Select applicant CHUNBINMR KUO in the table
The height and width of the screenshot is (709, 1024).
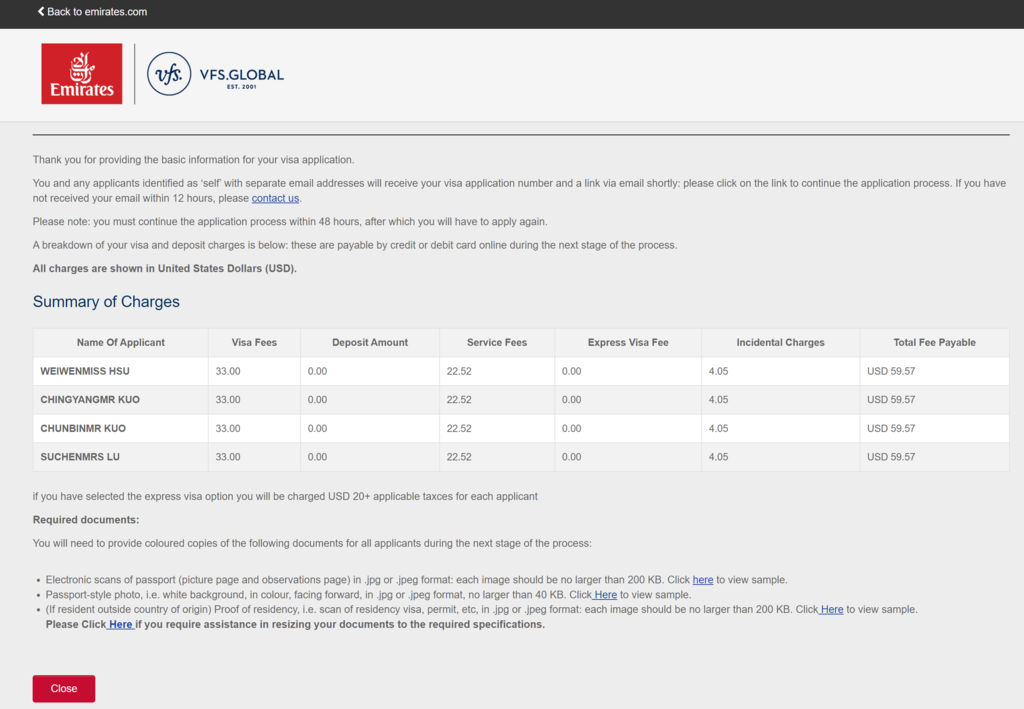(83, 428)
